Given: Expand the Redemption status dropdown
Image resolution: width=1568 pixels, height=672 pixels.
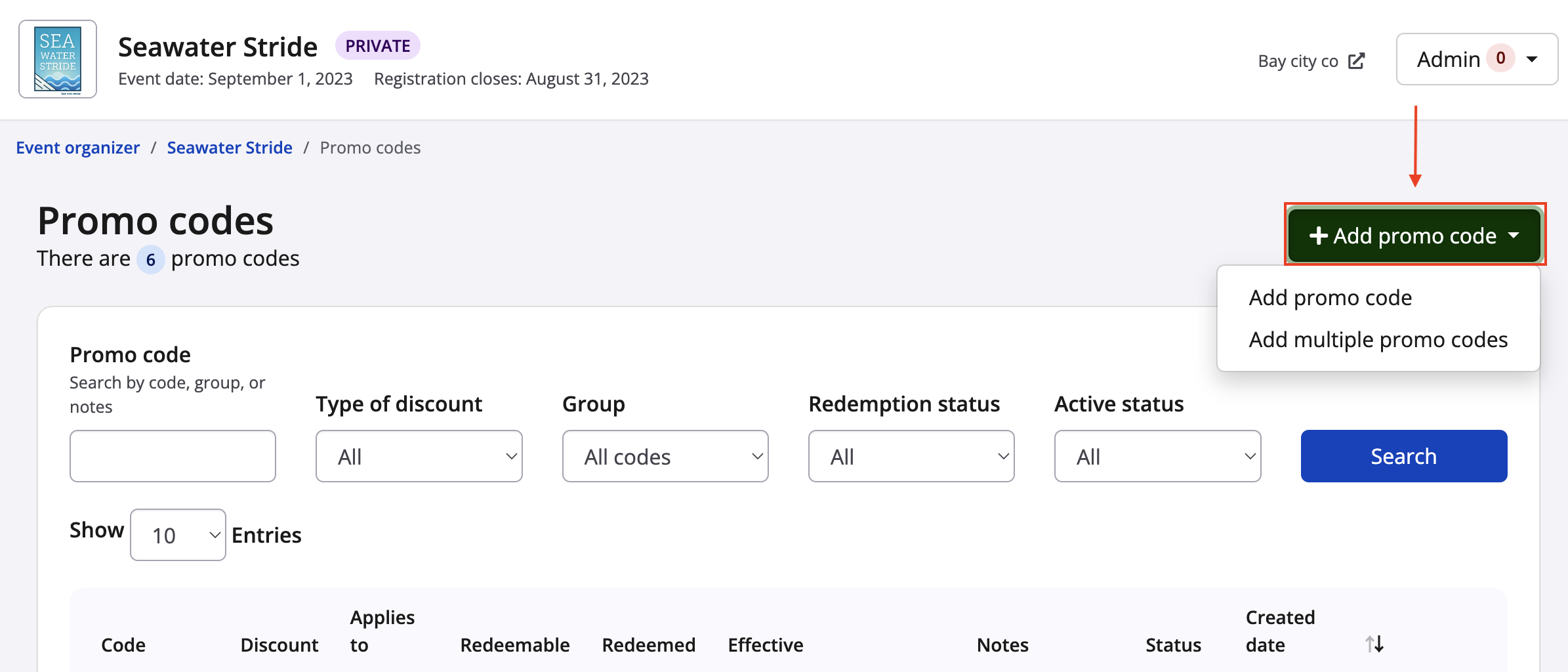Looking at the screenshot, I should click(x=911, y=456).
